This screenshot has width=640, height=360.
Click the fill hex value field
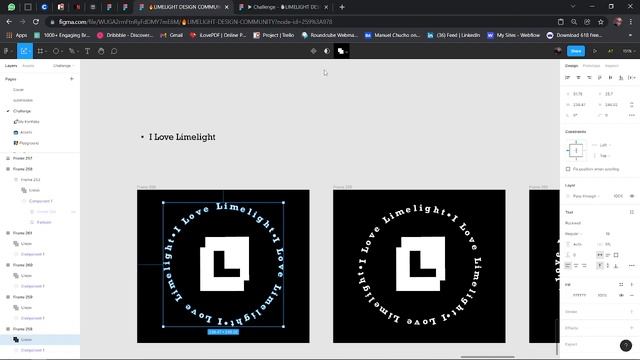580,295
